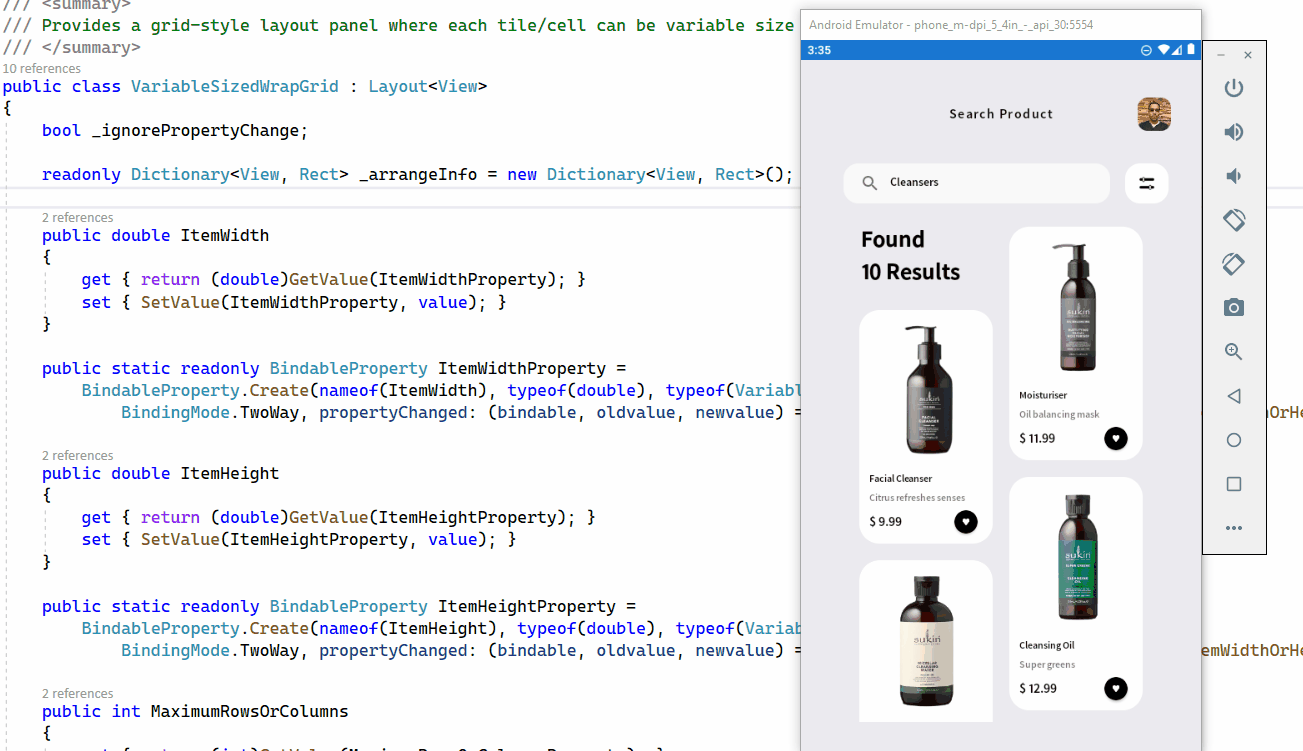Click 'Super greens' description text
The height and width of the screenshot is (751, 1303).
click(1047, 664)
